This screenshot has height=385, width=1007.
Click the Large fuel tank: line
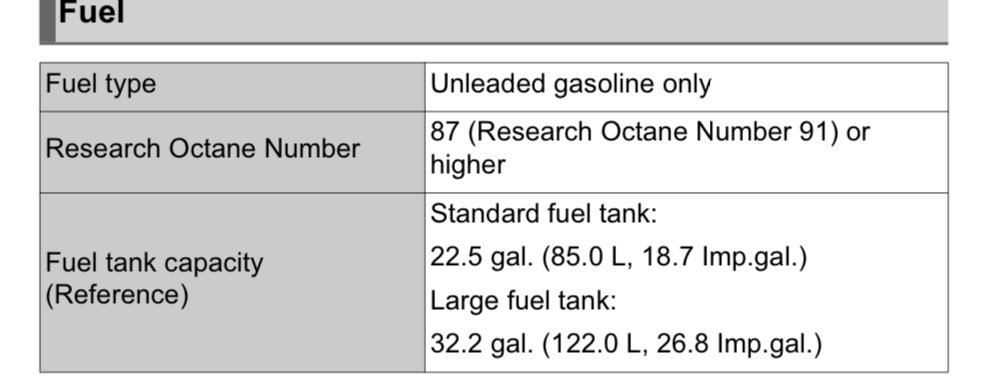(523, 300)
